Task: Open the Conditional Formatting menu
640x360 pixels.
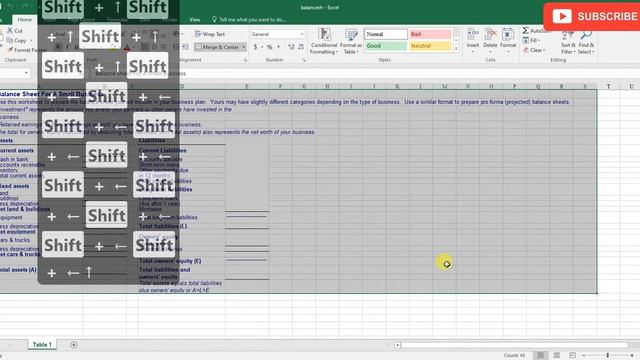Action: 324,41
